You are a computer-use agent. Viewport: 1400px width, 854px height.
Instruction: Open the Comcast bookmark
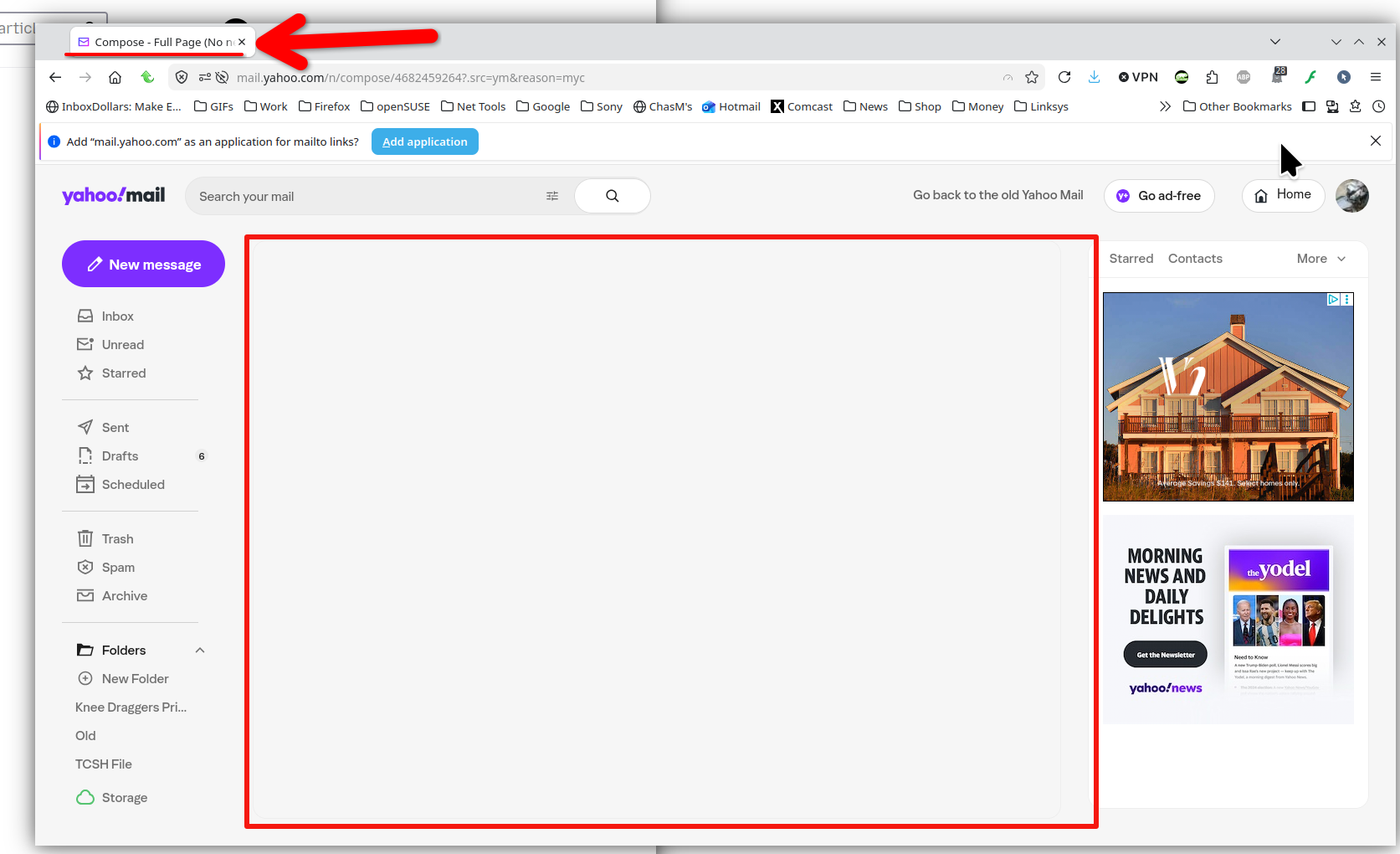802,106
